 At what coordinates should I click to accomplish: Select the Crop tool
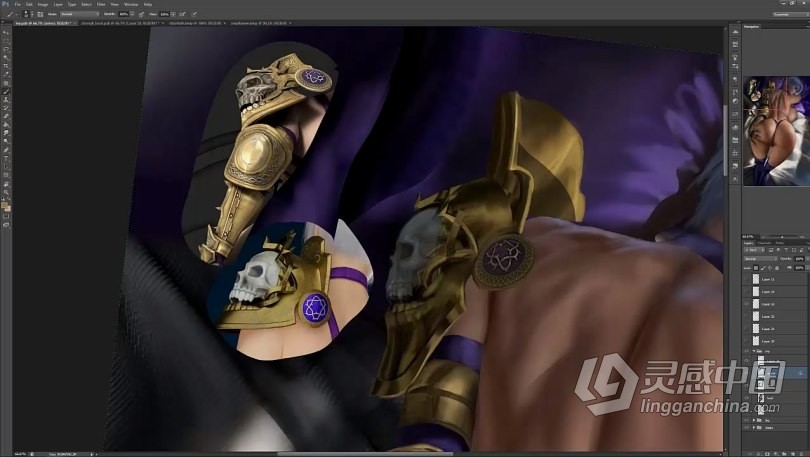[6, 66]
